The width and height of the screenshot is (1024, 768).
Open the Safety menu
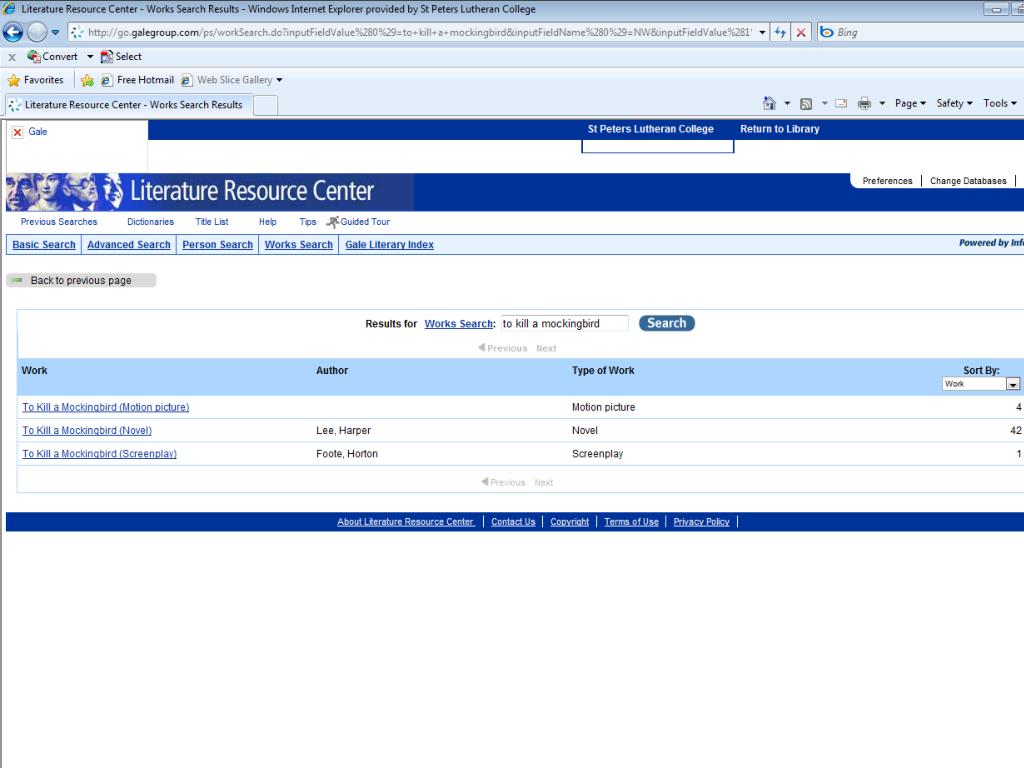coord(954,103)
